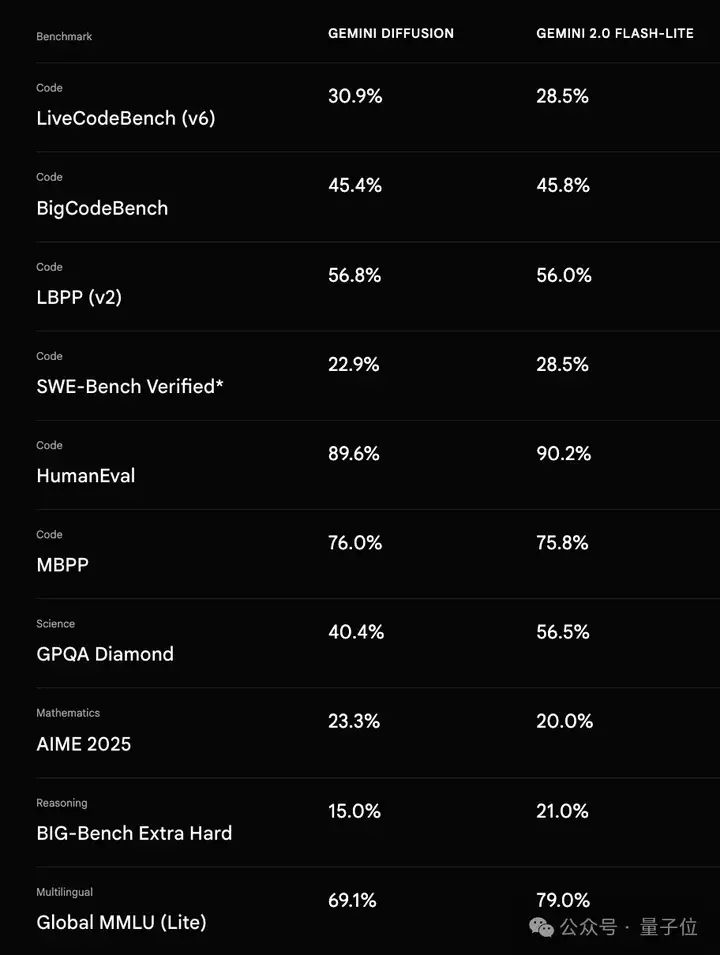Open the LiveCodeBench (v6) benchmark row

pyautogui.click(x=125, y=118)
